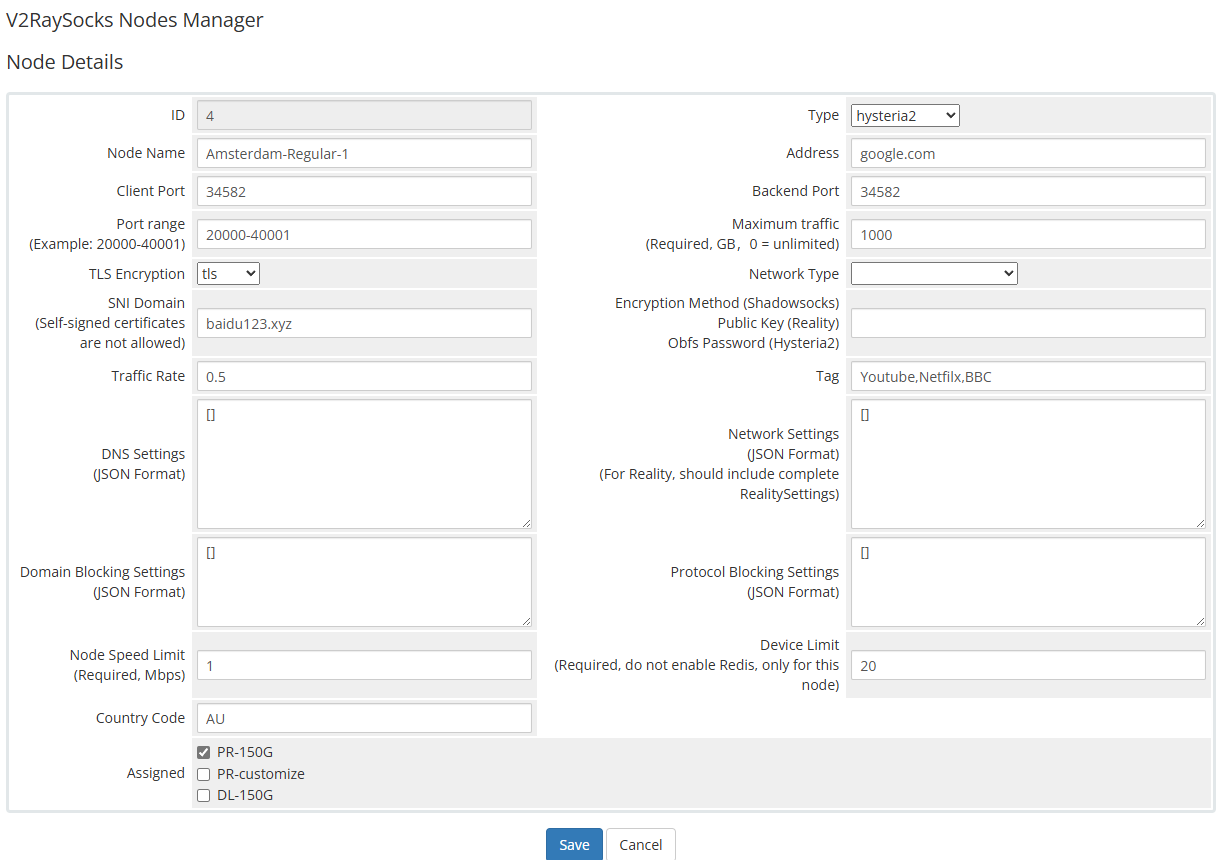
Task: Click the Country Code field
Action: [x=364, y=719]
